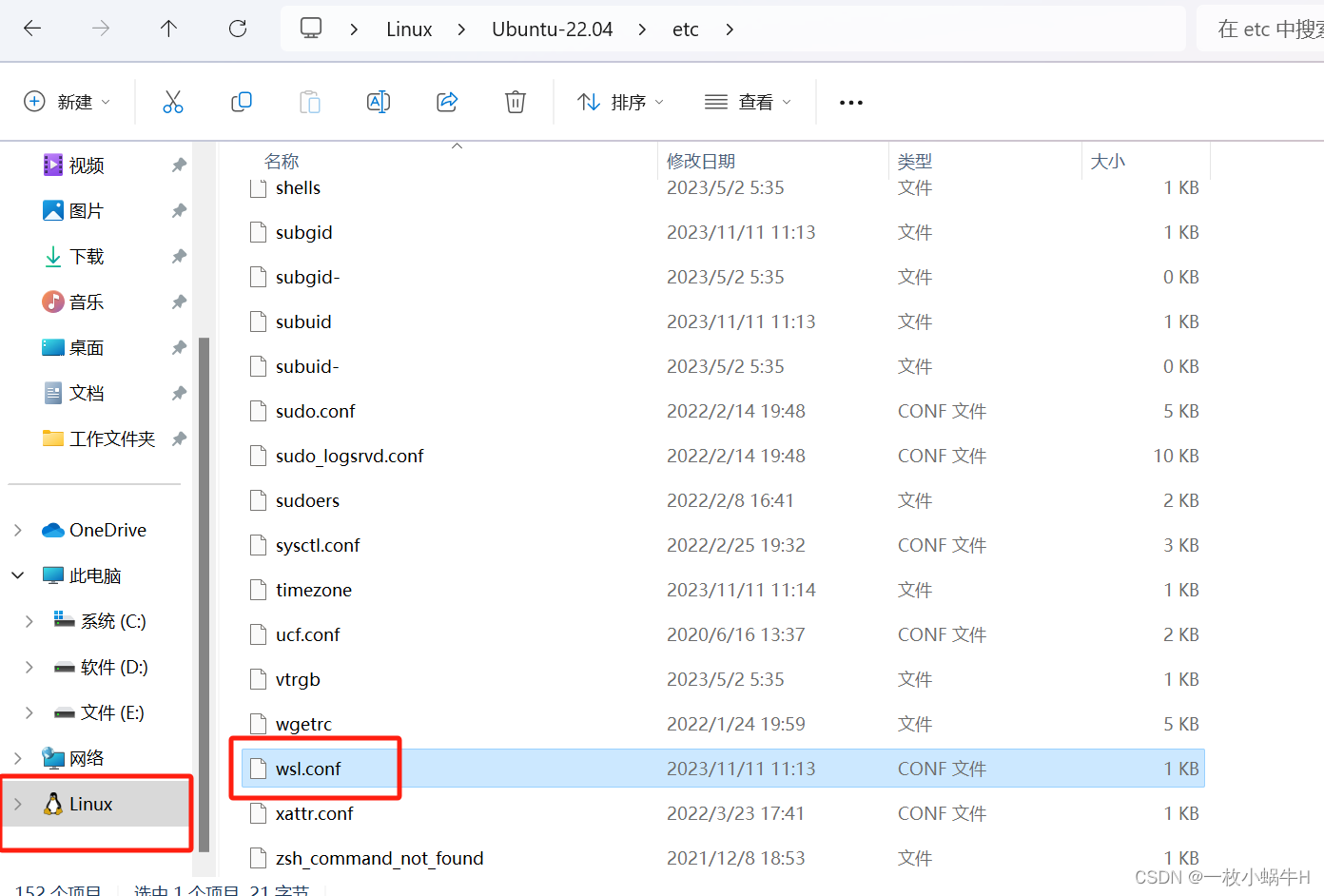This screenshot has height=896, width=1324.
Task: Open 下载 folder in sidebar
Action: [x=87, y=257]
